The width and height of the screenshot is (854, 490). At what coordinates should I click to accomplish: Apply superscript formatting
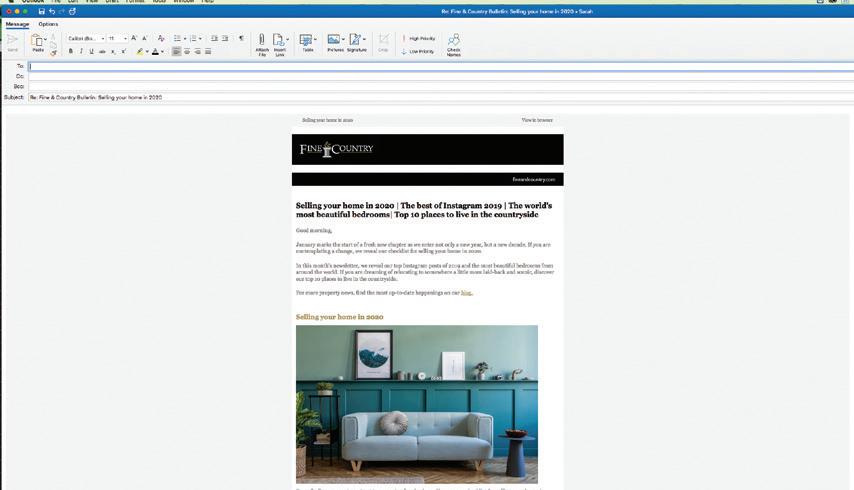click(x=124, y=52)
